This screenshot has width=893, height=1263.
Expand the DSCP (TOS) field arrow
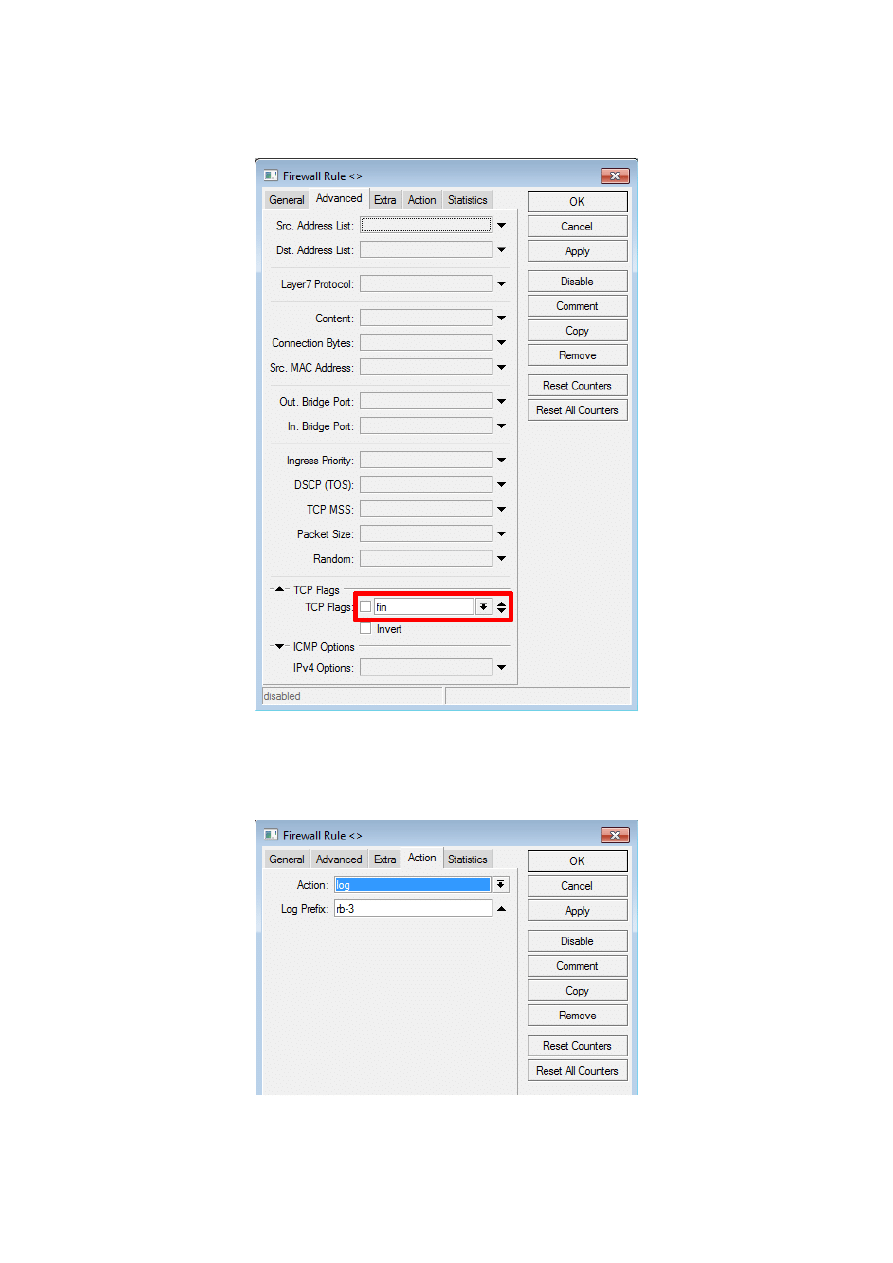(x=502, y=485)
